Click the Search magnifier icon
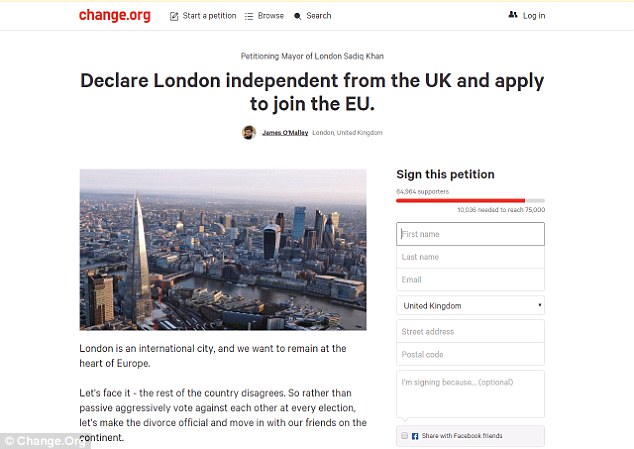This screenshot has width=634, height=449. (x=297, y=16)
